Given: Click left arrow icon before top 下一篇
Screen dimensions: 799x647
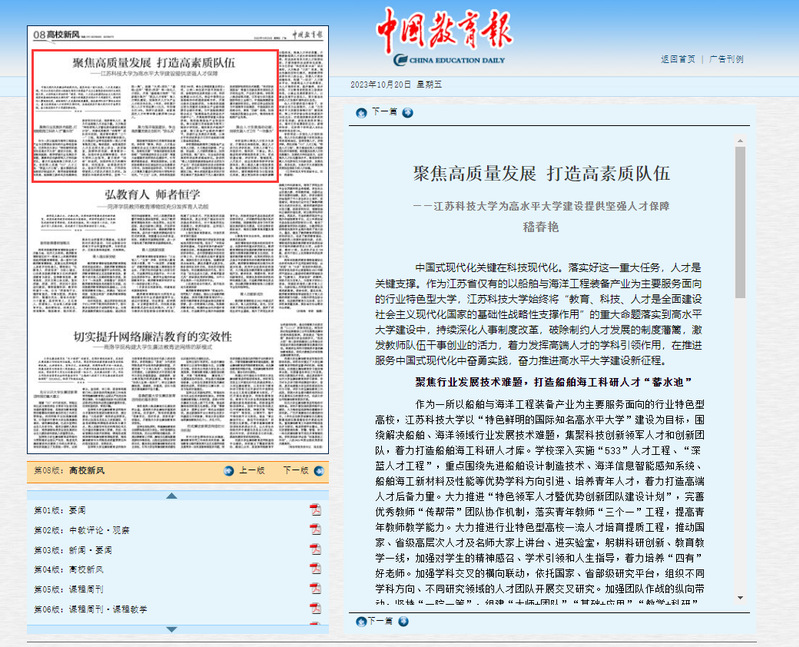Looking at the screenshot, I should [362, 112].
